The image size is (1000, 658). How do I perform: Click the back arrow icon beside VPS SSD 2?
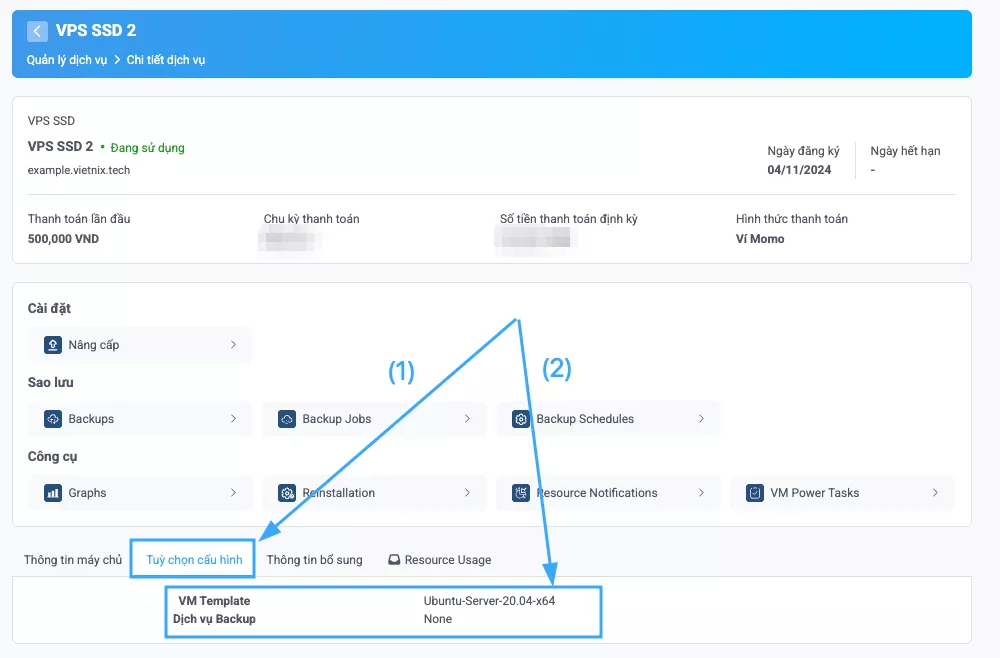[x=38, y=31]
